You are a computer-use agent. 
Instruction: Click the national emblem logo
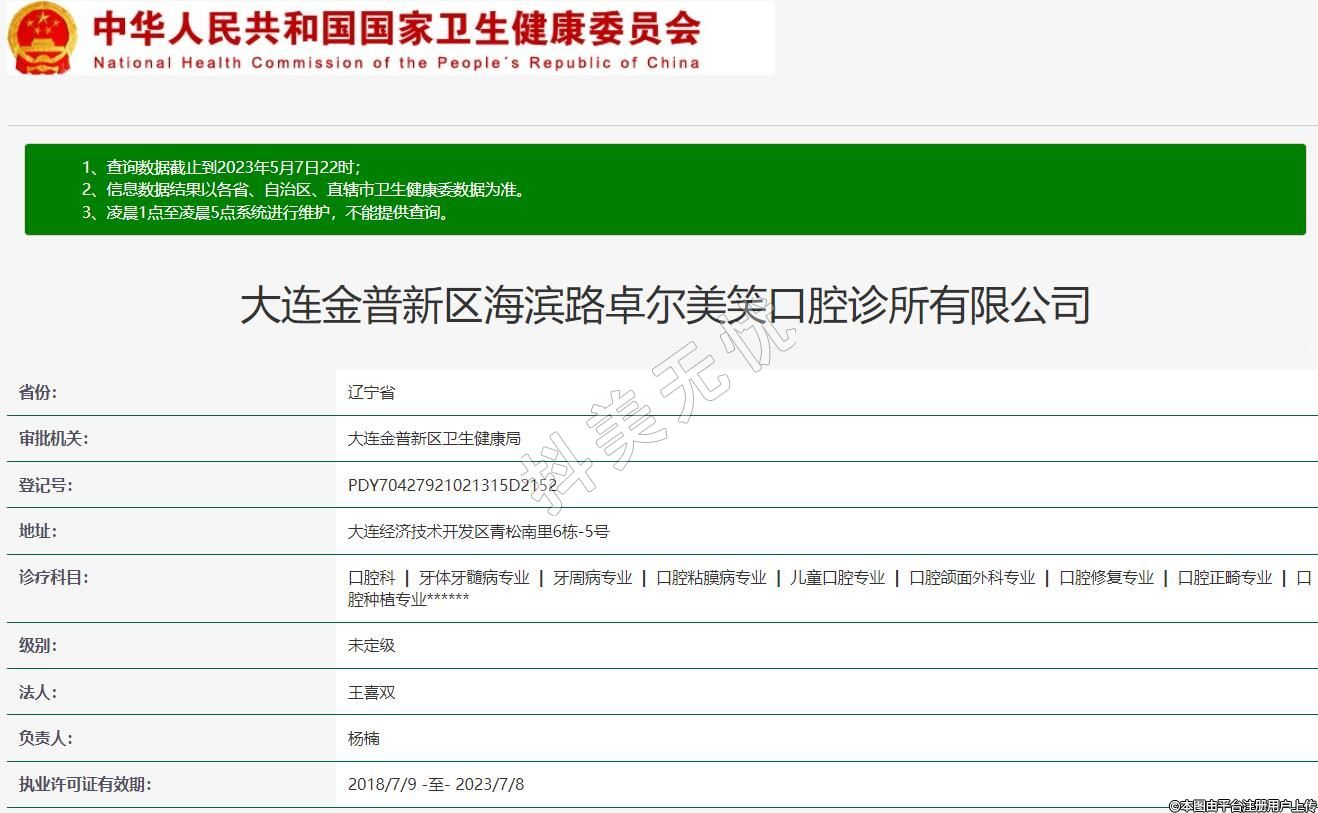pyautogui.click(x=42, y=38)
